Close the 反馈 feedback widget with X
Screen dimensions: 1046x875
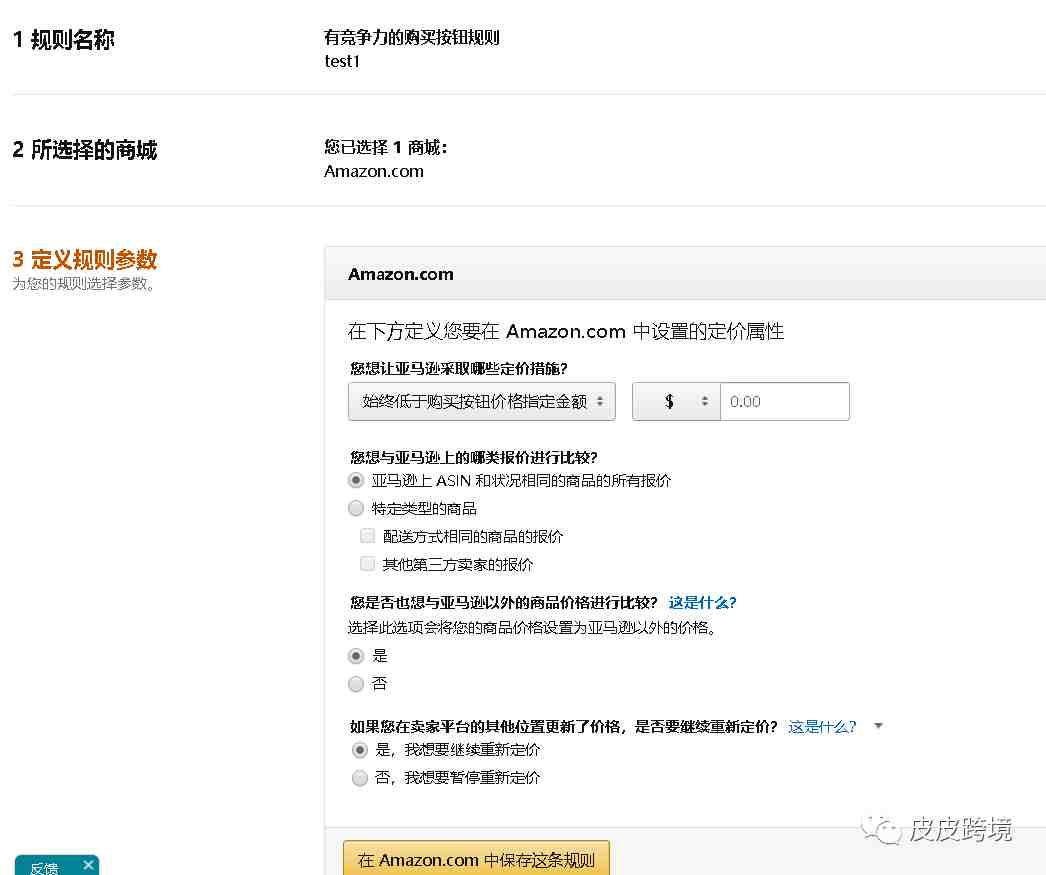coord(88,865)
